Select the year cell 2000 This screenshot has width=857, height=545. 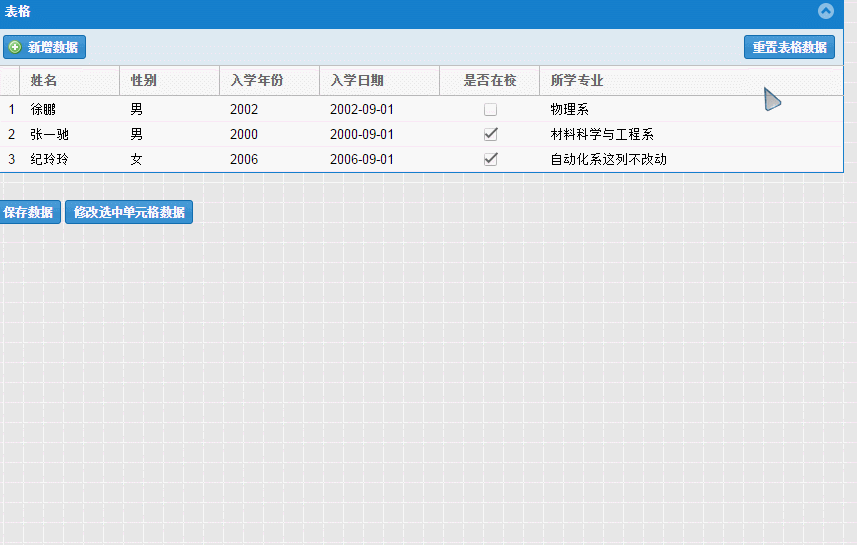[269, 134]
